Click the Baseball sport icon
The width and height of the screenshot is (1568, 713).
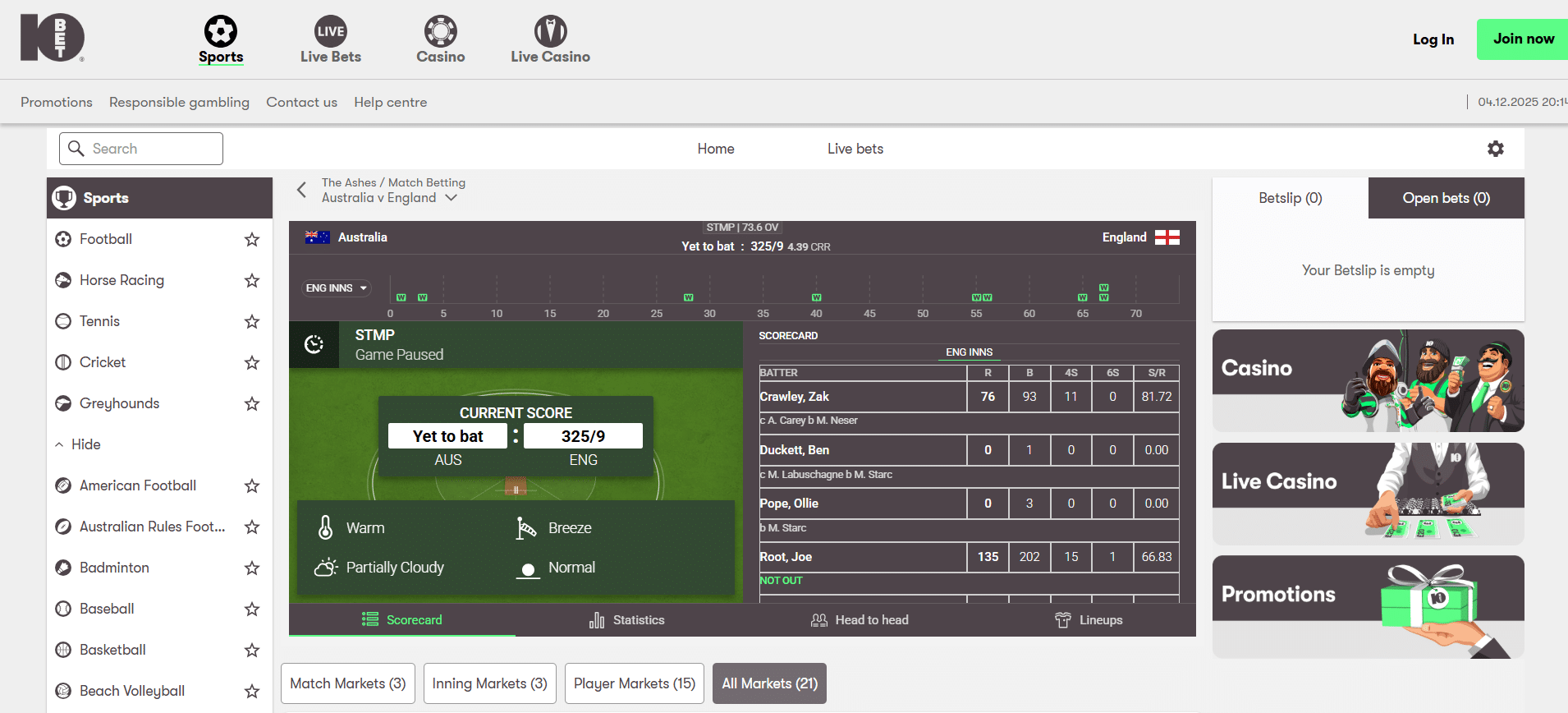(63, 609)
